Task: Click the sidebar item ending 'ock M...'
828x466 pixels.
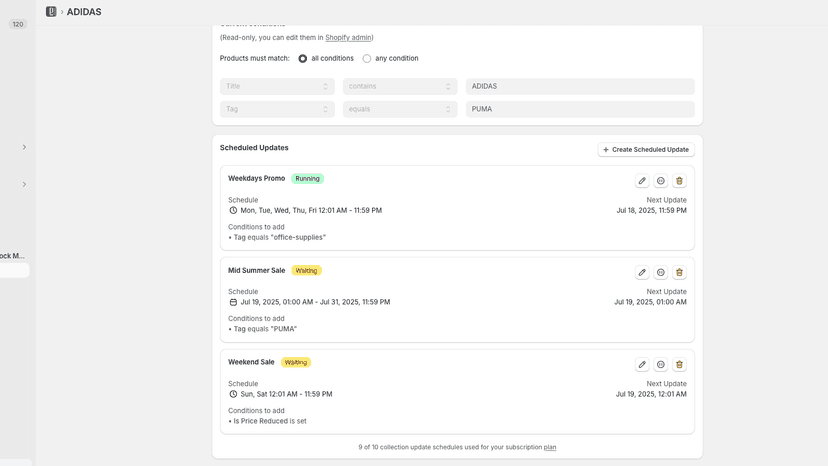Action: pos(12,256)
